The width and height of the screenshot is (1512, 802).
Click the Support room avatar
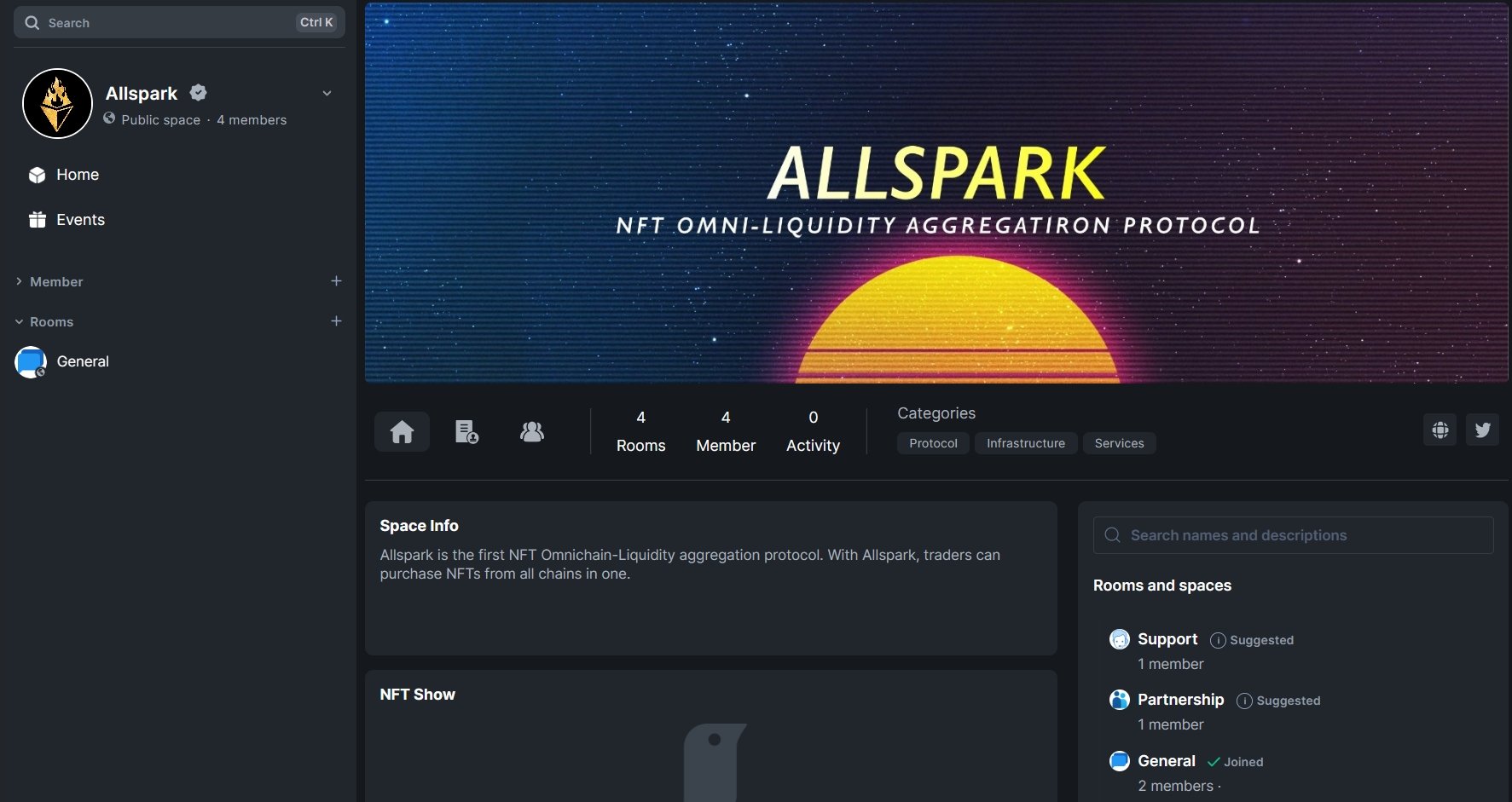click(1119, 639)
